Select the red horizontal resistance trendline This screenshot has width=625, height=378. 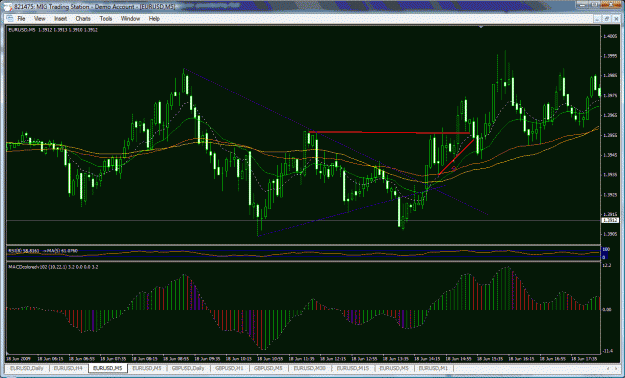[389, 132]
